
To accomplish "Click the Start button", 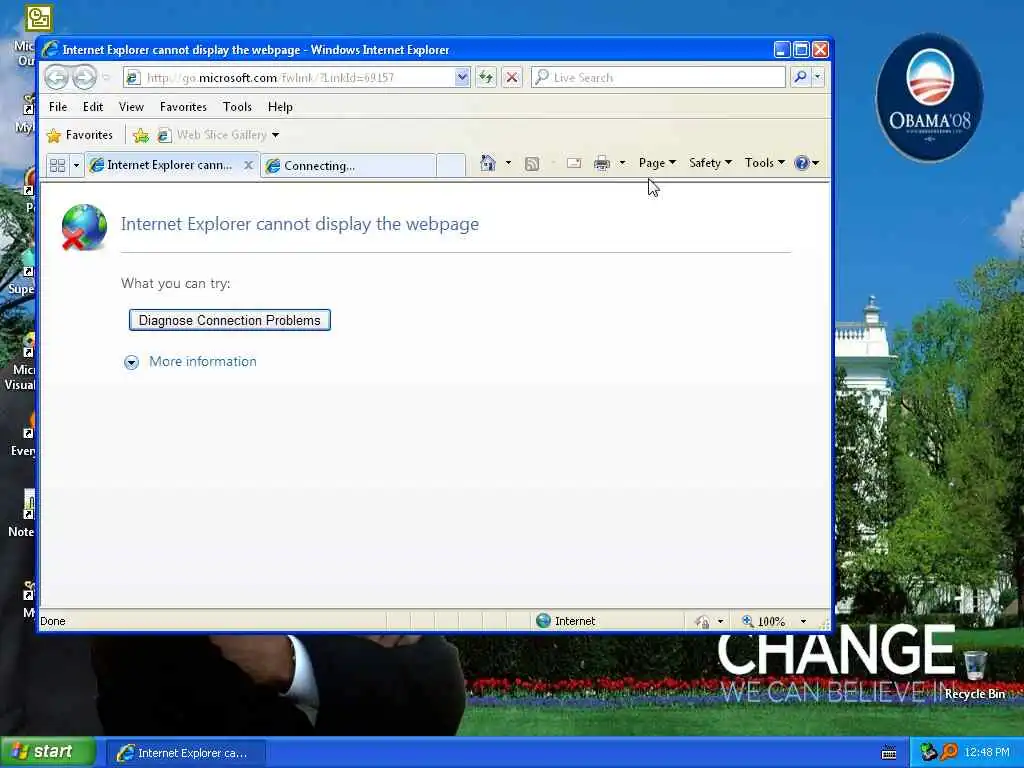I will tap(48, 752).
